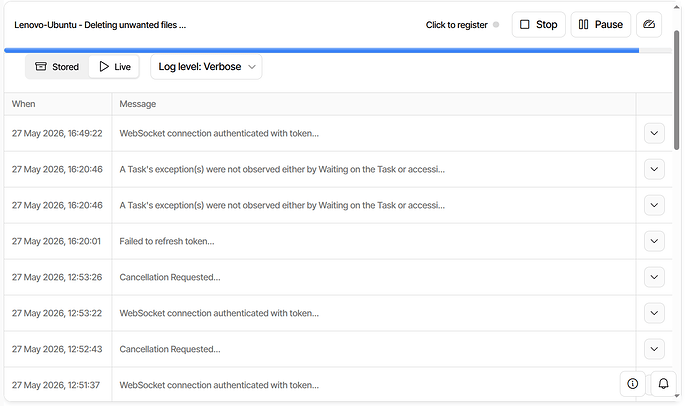
Task: Click the Message column header
Action: 374,104
